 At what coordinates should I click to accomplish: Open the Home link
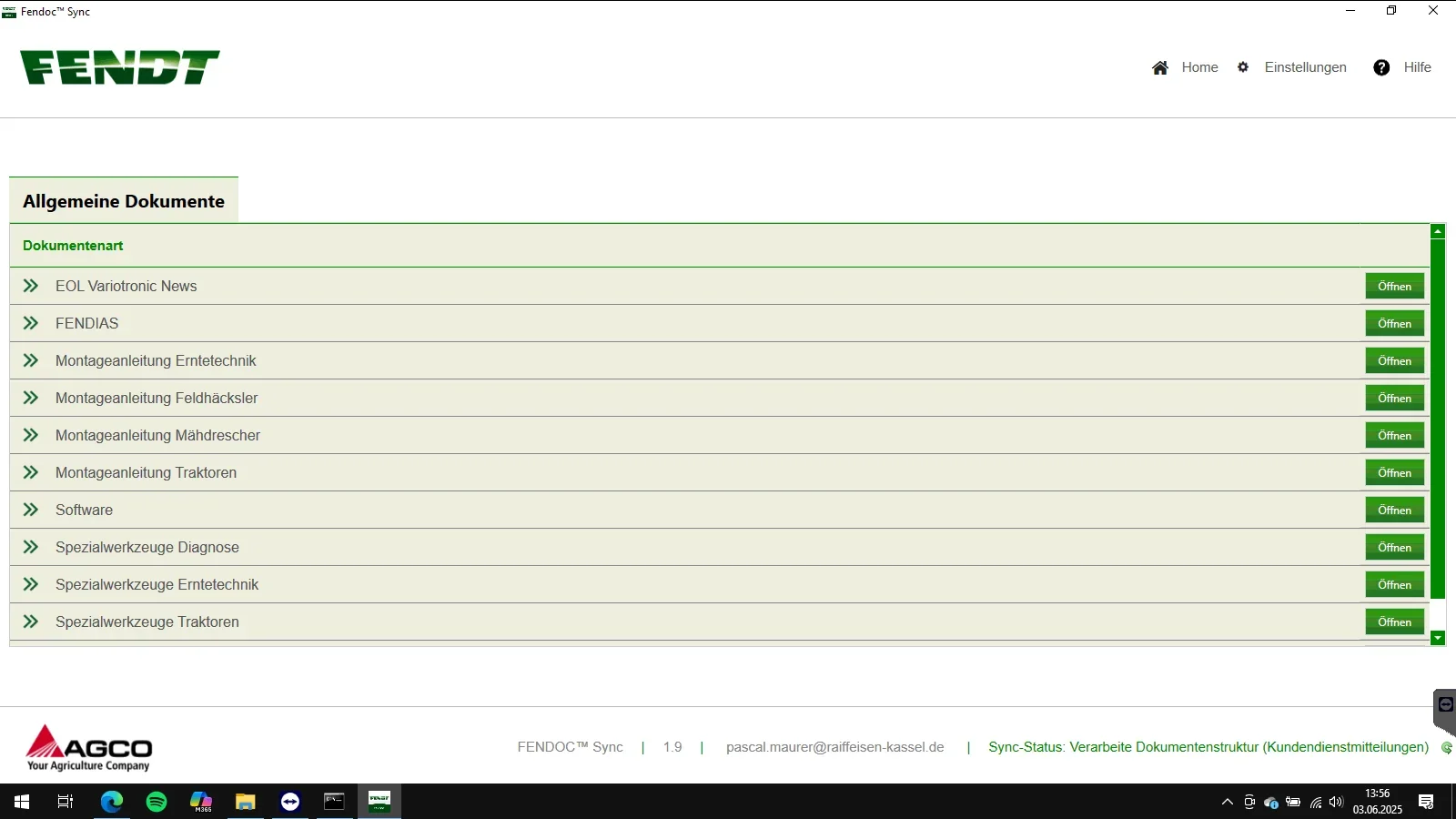(x=1199, y=67)
